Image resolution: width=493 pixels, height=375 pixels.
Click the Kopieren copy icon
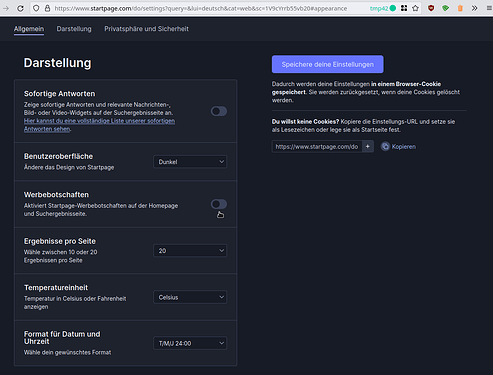coord(385,147)
